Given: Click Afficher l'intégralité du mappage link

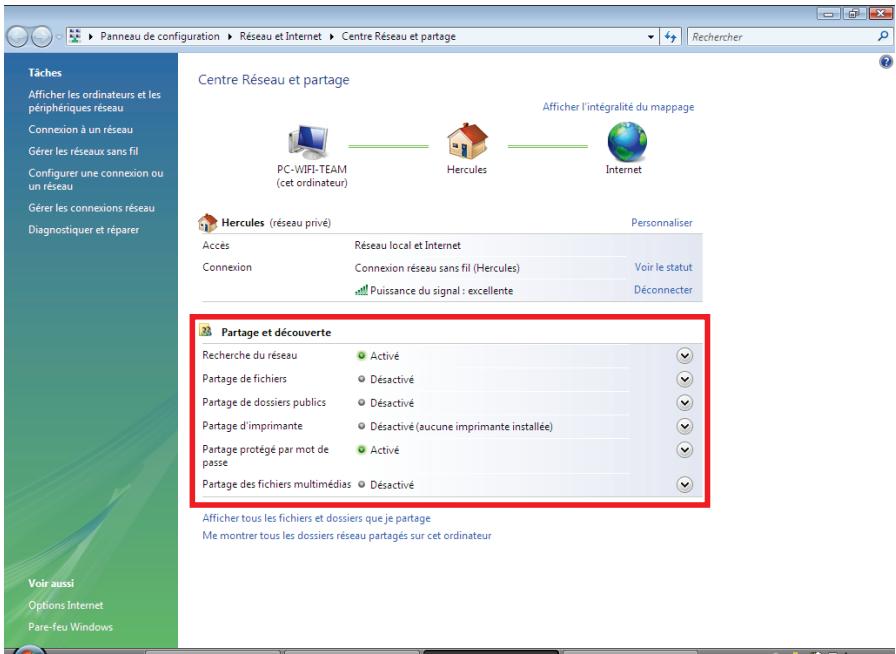Looking at the screenshot, I should coord(618,107).
